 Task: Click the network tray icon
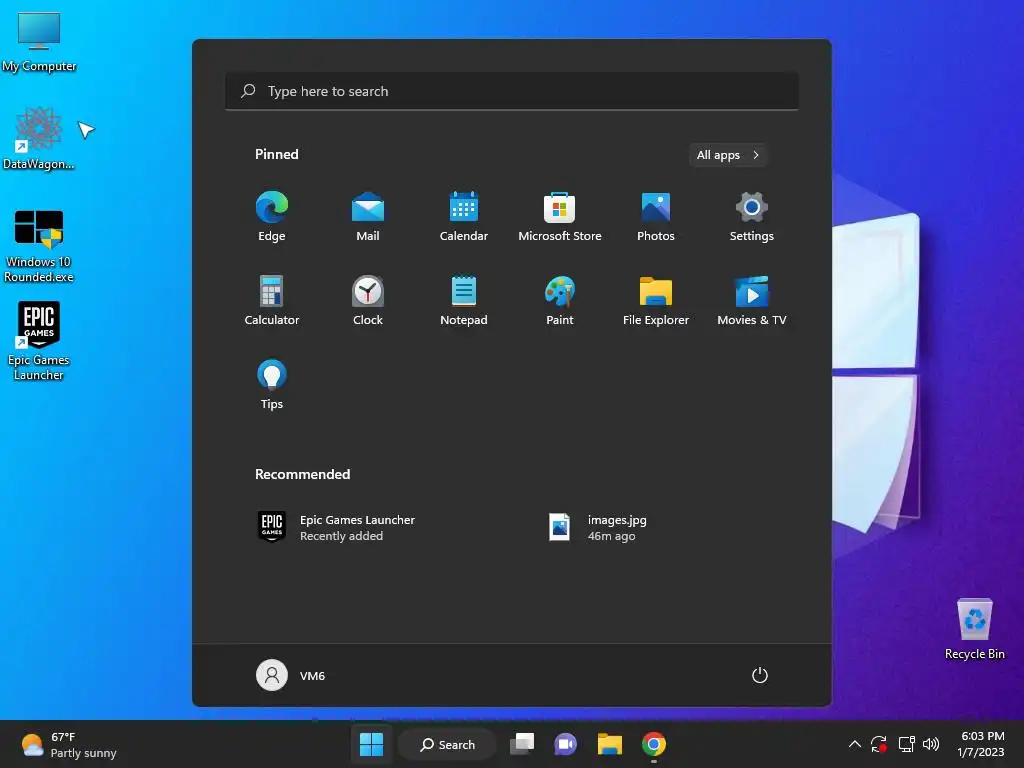(906, 744)
